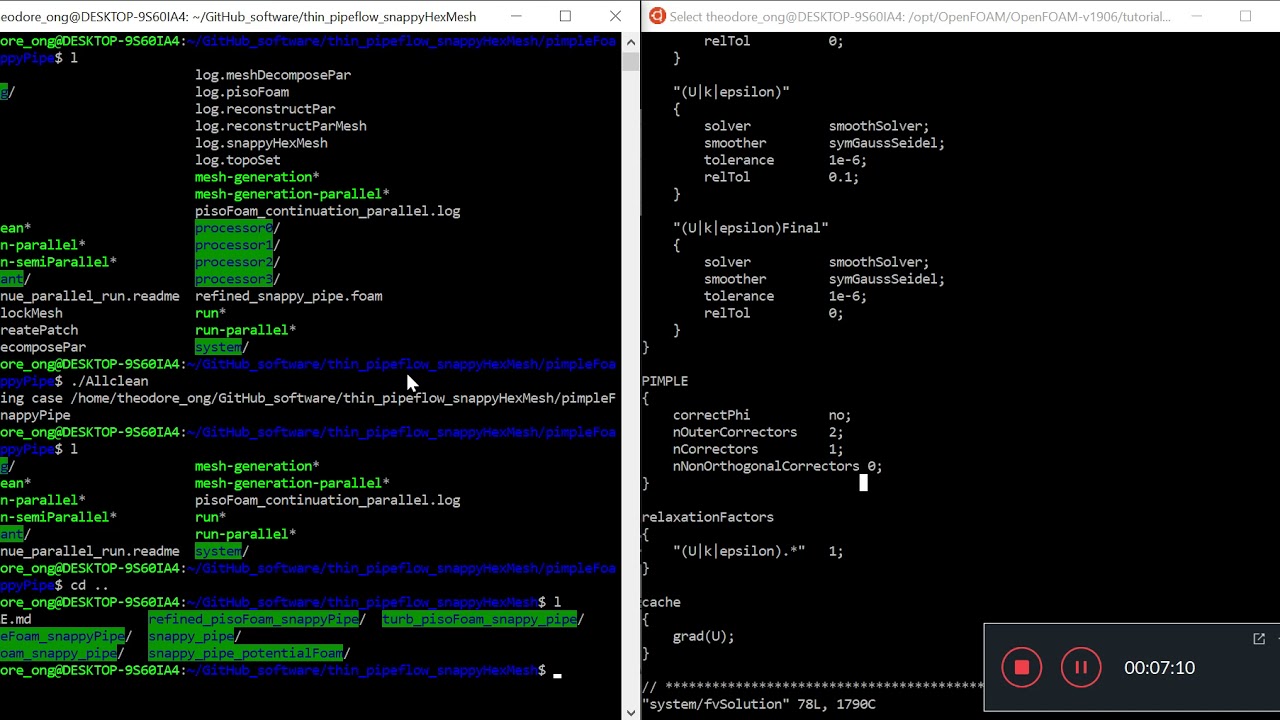Click the '"(U|k|epsilon)Final"' heading

[751, 228]
